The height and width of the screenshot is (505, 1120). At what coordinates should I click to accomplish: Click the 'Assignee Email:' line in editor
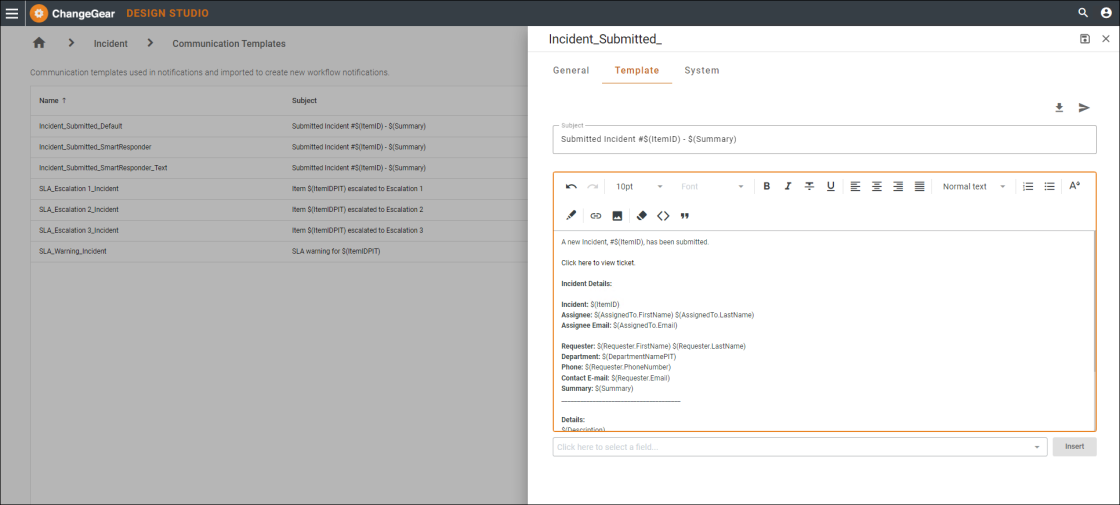tap(619, 325)
